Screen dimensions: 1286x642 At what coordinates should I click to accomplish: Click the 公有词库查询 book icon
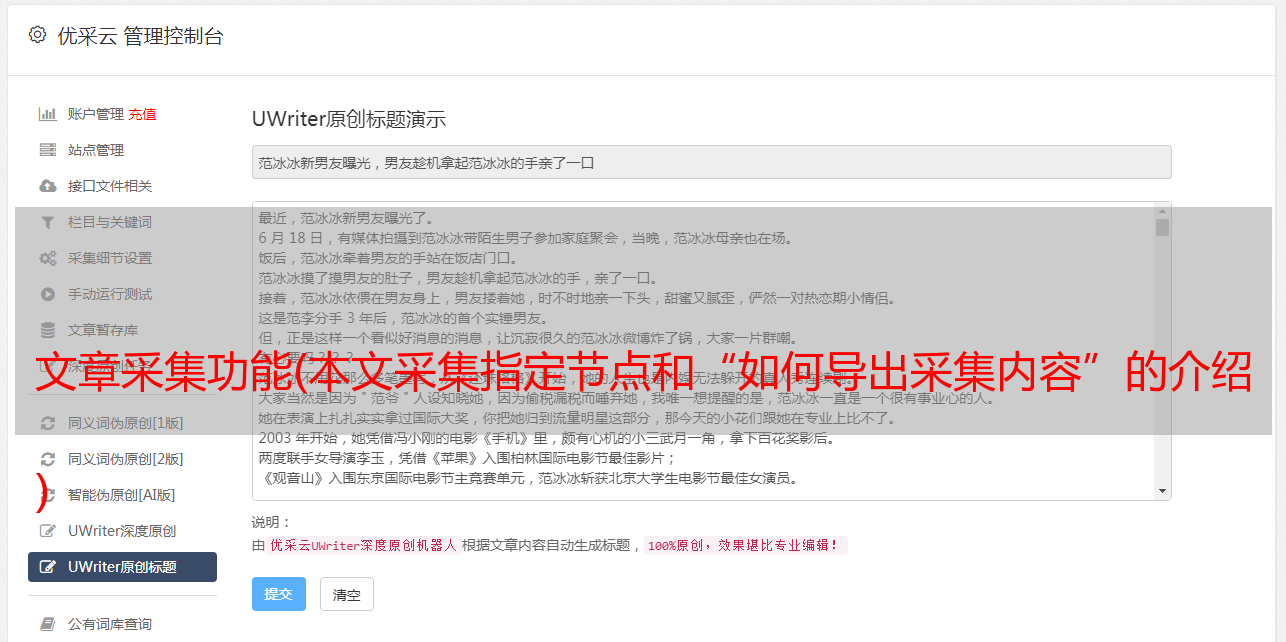[47, 624]
